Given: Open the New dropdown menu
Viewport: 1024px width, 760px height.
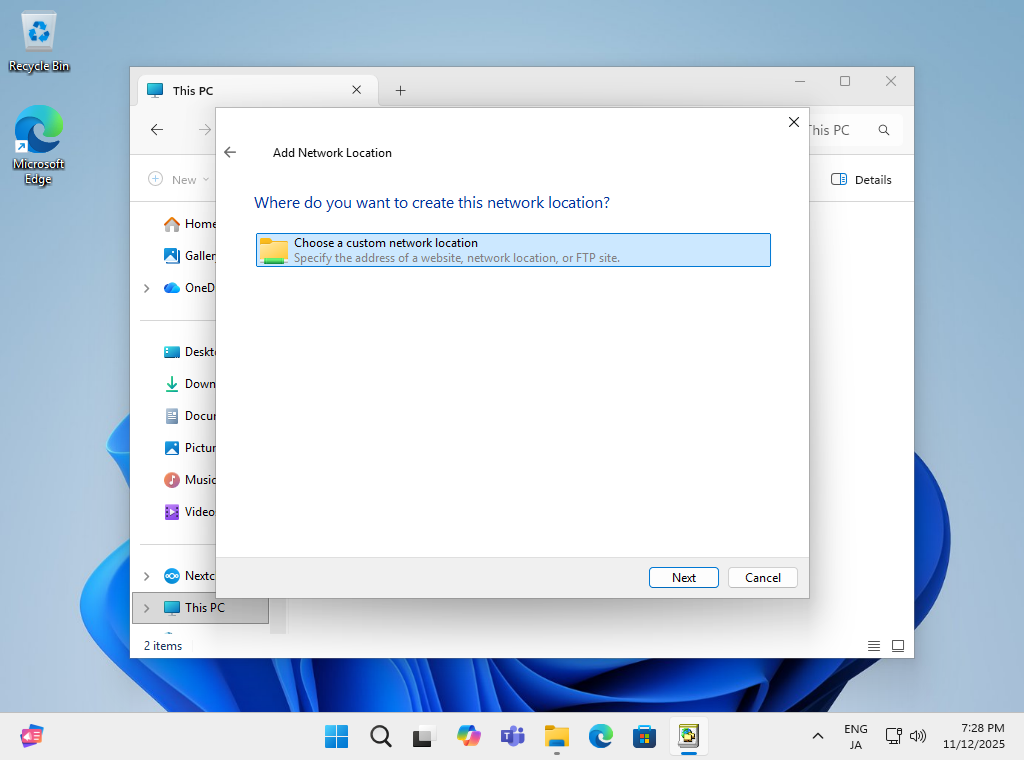Looking at the screenshot, I should pyautogui.click(x=180, y=179).
